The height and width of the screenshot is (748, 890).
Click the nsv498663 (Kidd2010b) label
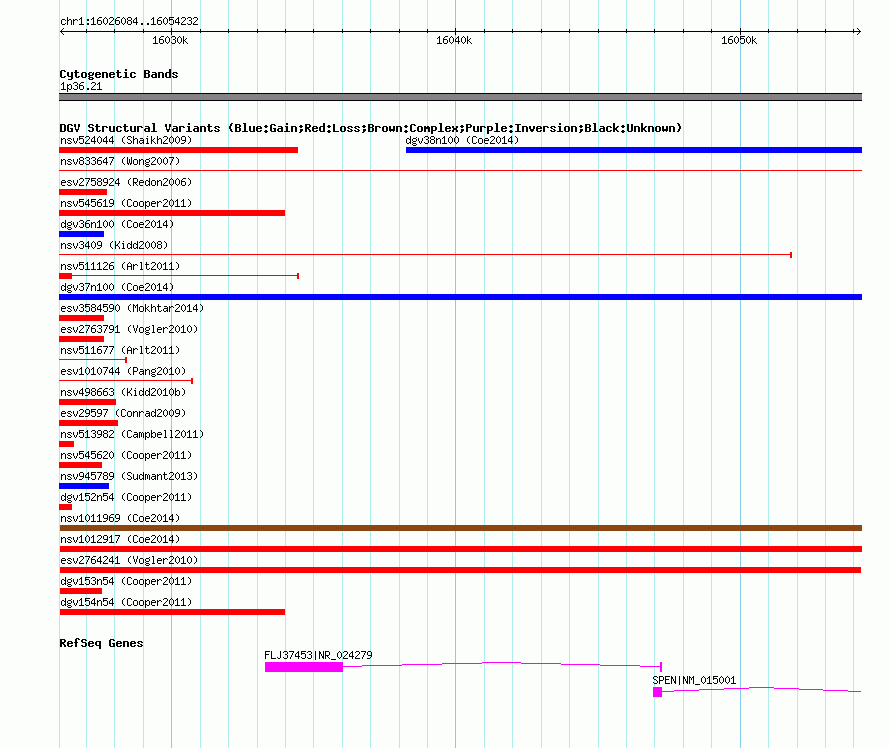pyautogui.click(x=123, y=392)
